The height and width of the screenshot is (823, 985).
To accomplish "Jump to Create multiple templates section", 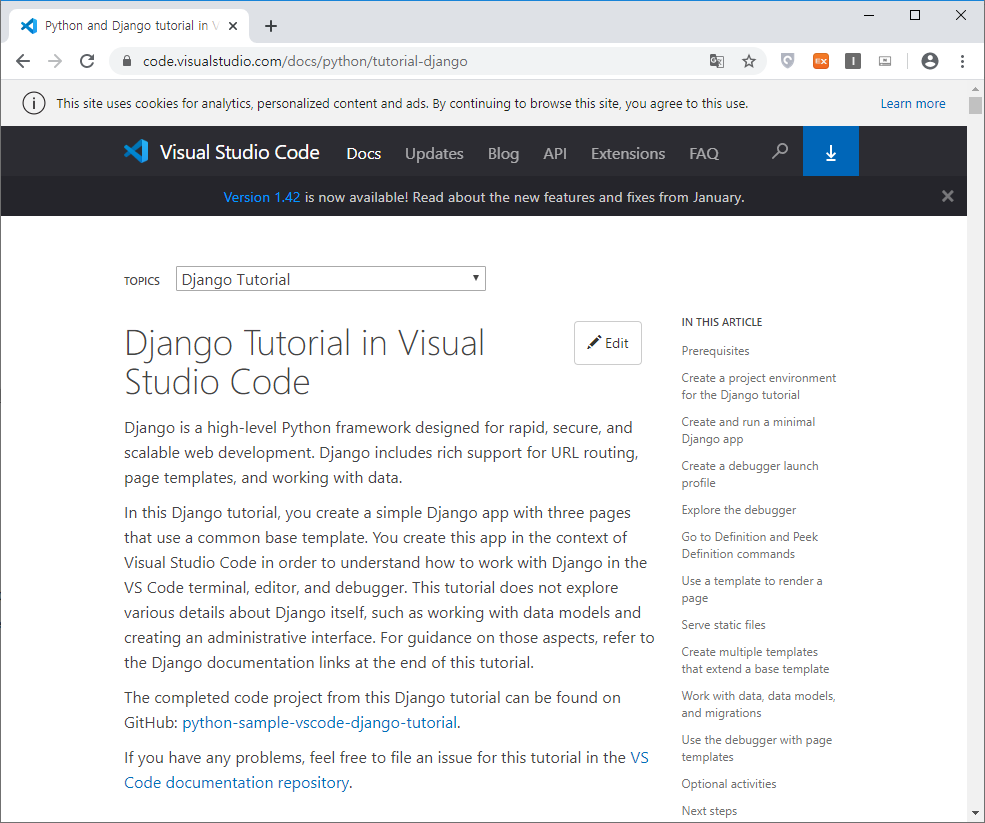I will 755,660.
